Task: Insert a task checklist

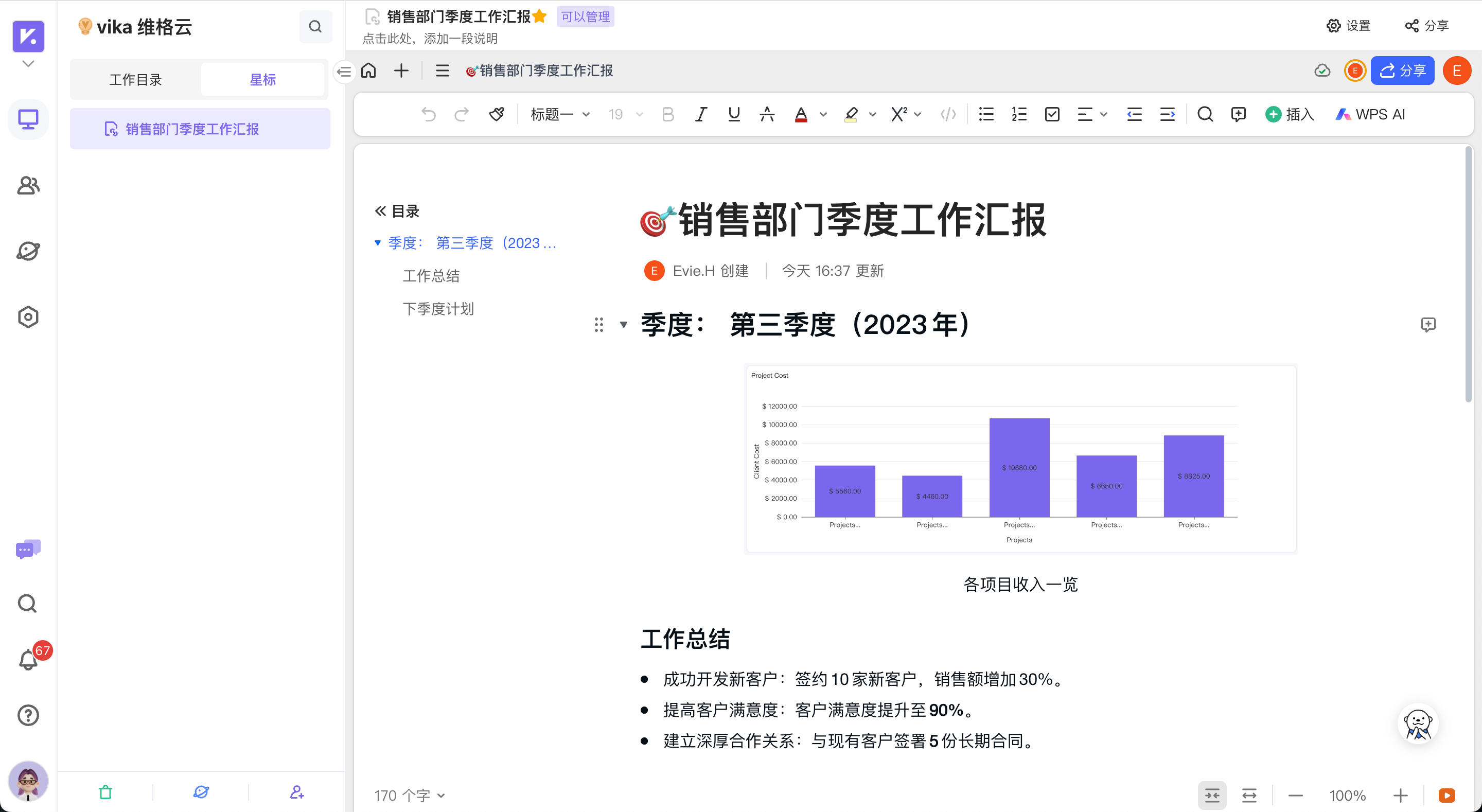Action: point(1052,114)
